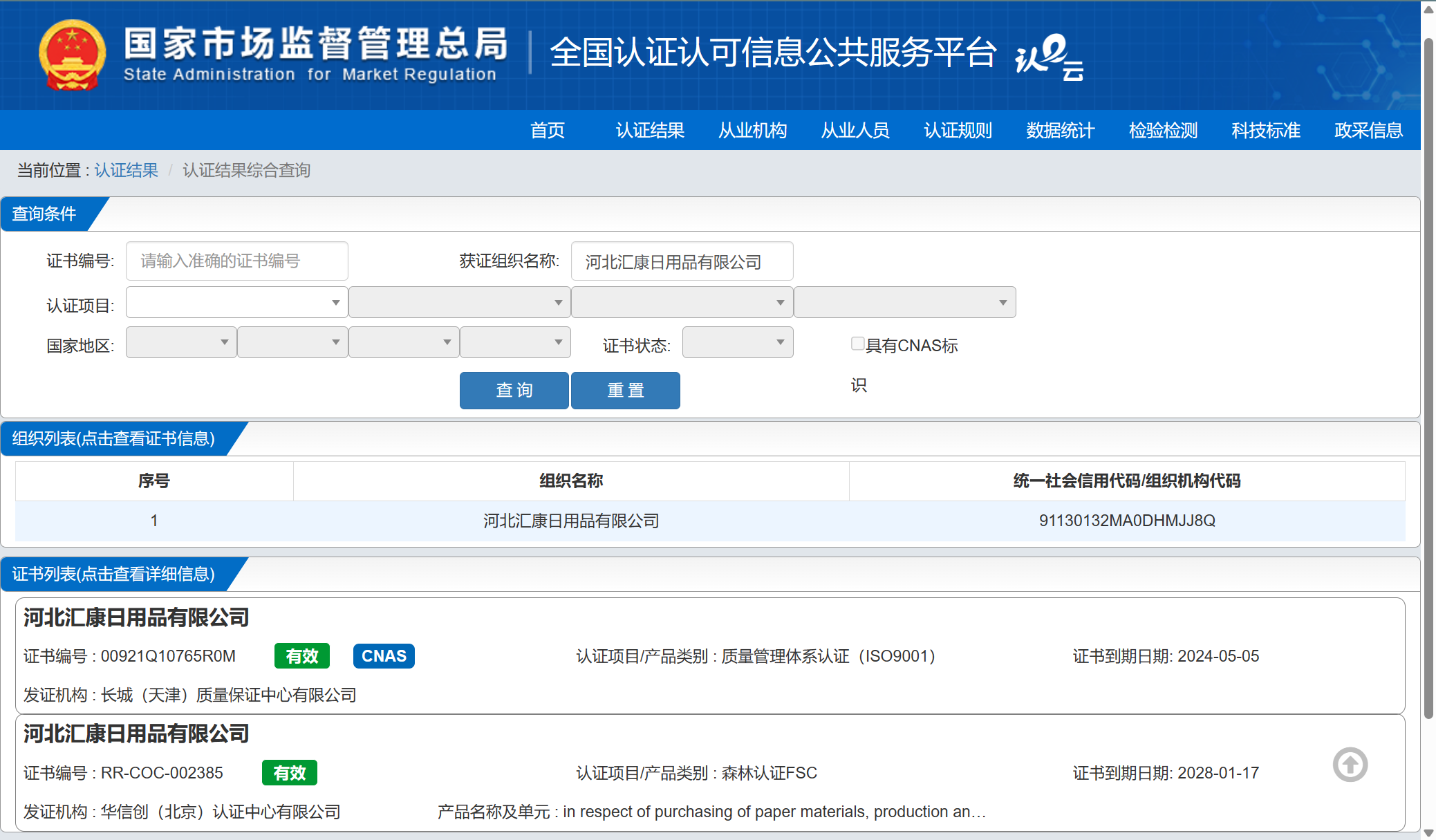Click credit code 91130132MA0DHMJJ8Q
The image size is (1436, 840).
(1127, 521)
